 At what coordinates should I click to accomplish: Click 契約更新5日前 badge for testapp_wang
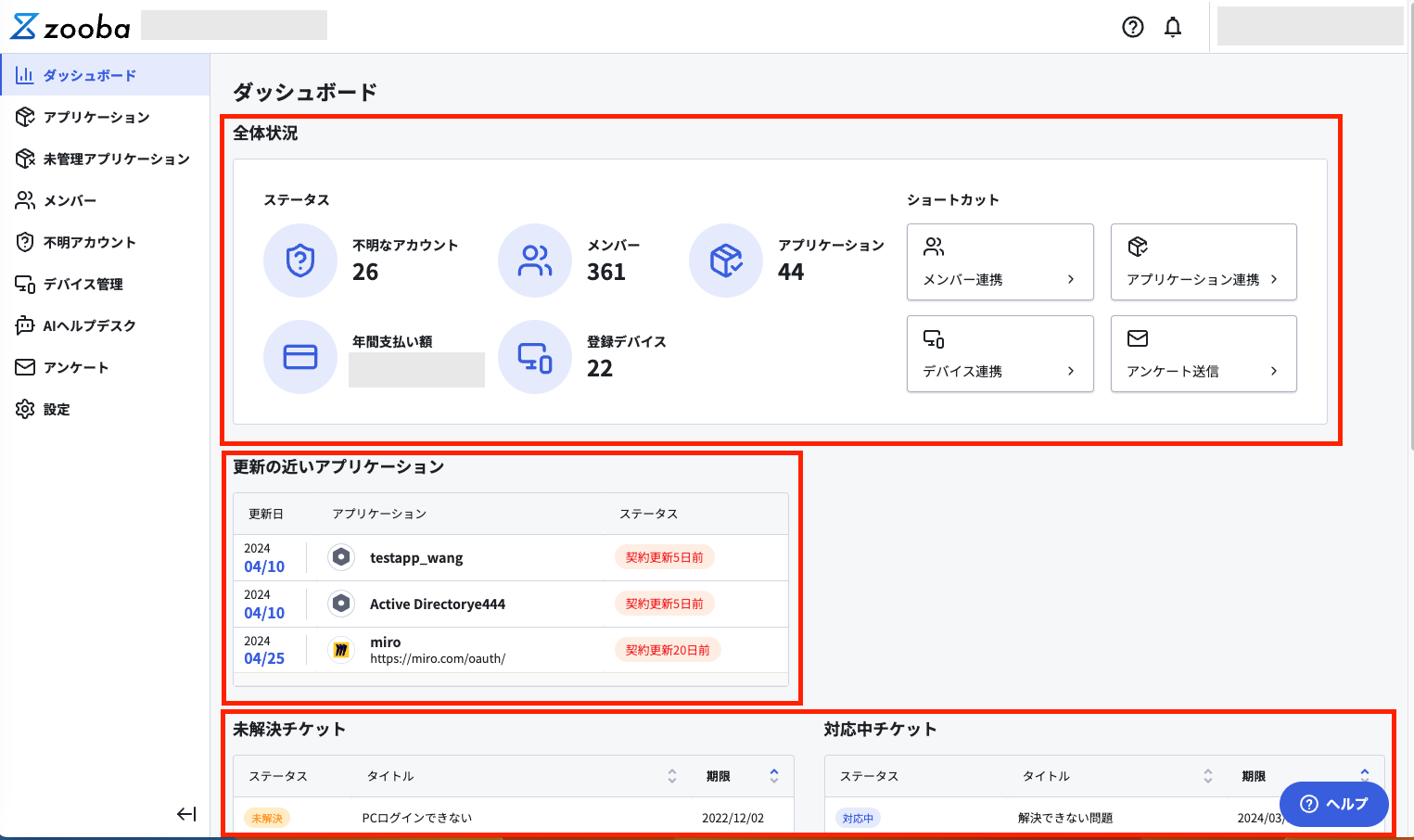(664, 557)
